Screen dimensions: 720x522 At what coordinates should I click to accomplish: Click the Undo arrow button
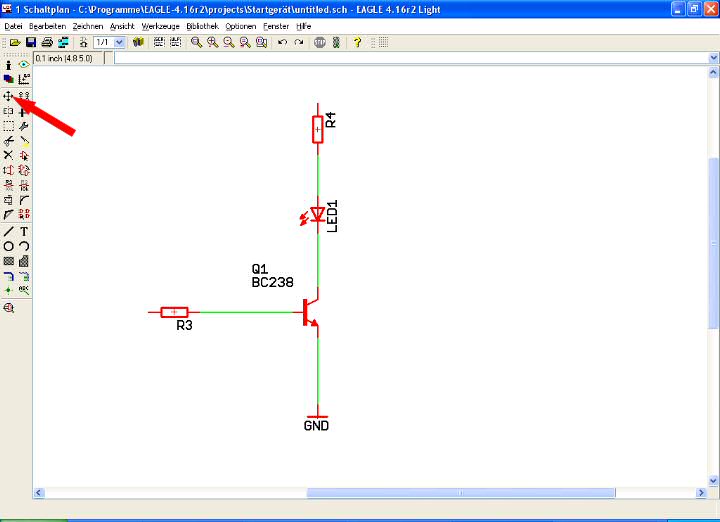282,43
